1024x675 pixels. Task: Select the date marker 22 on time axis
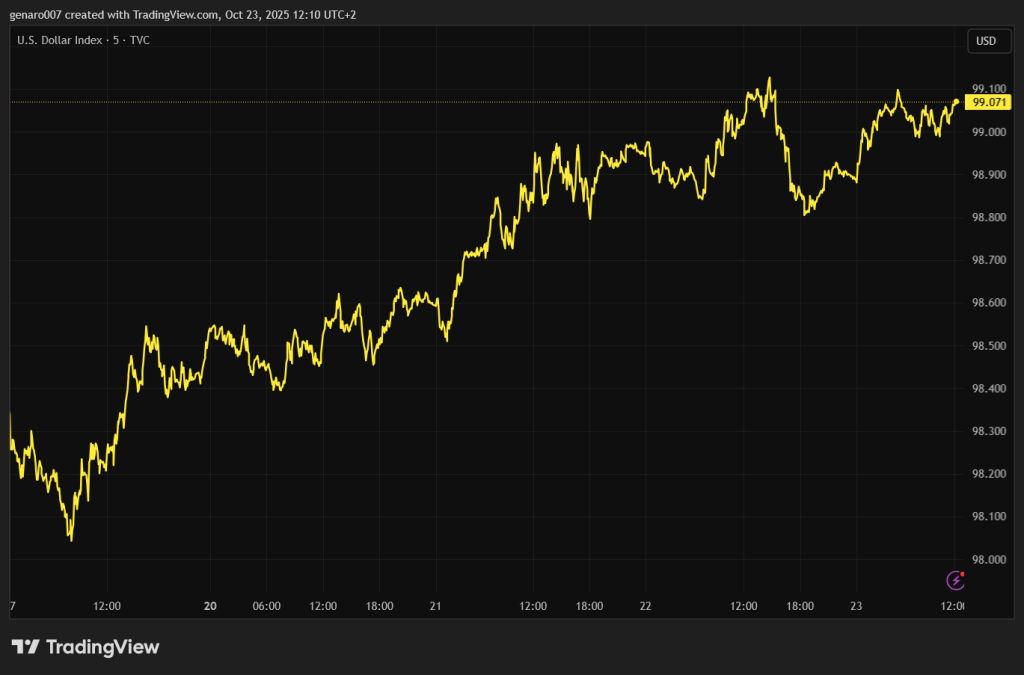(x=645, y=606)
